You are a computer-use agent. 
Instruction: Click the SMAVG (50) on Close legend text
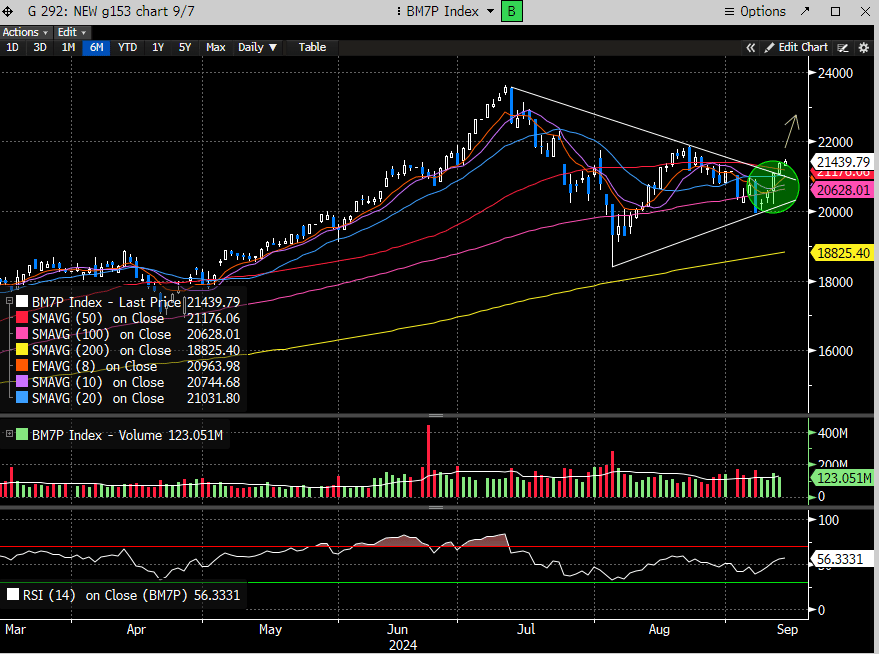98,318
